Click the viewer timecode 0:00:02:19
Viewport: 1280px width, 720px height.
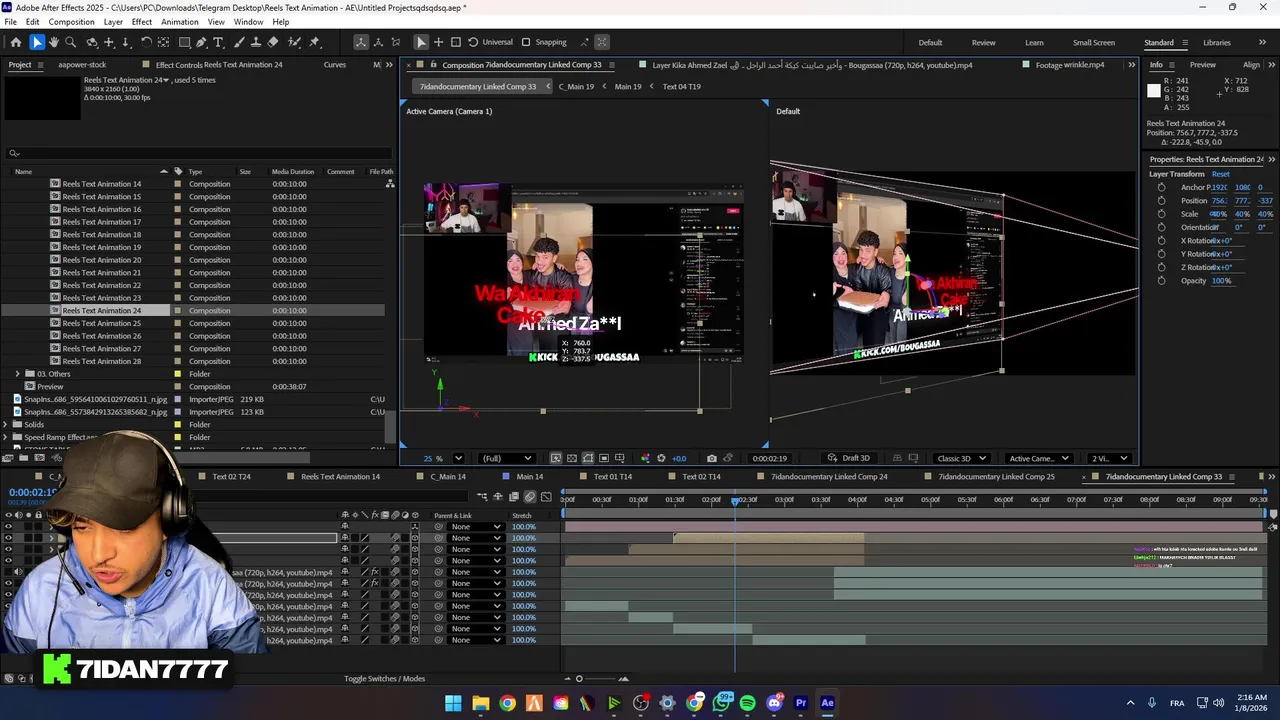769,458
